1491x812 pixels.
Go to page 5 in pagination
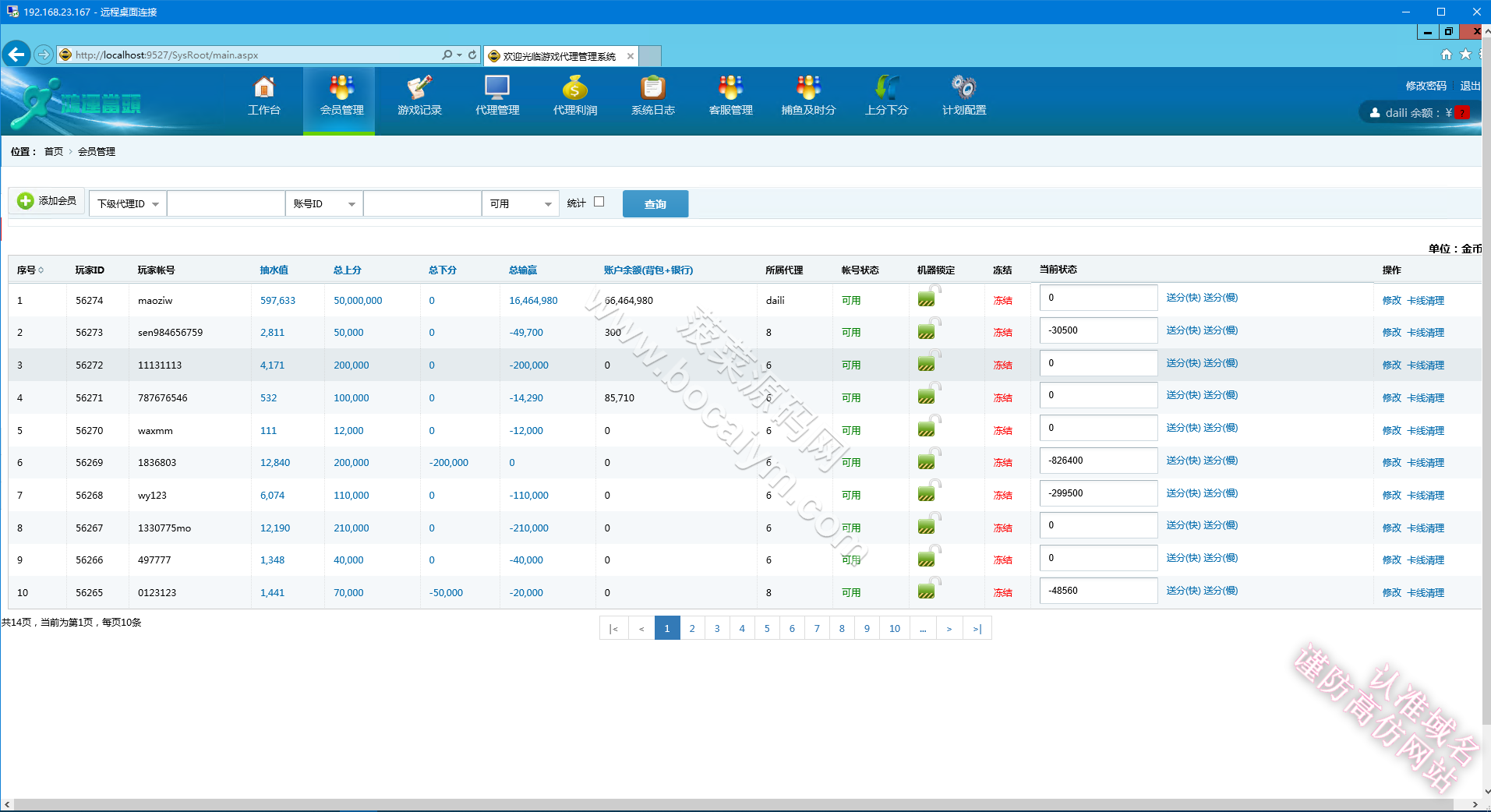(x=767, y=629)
